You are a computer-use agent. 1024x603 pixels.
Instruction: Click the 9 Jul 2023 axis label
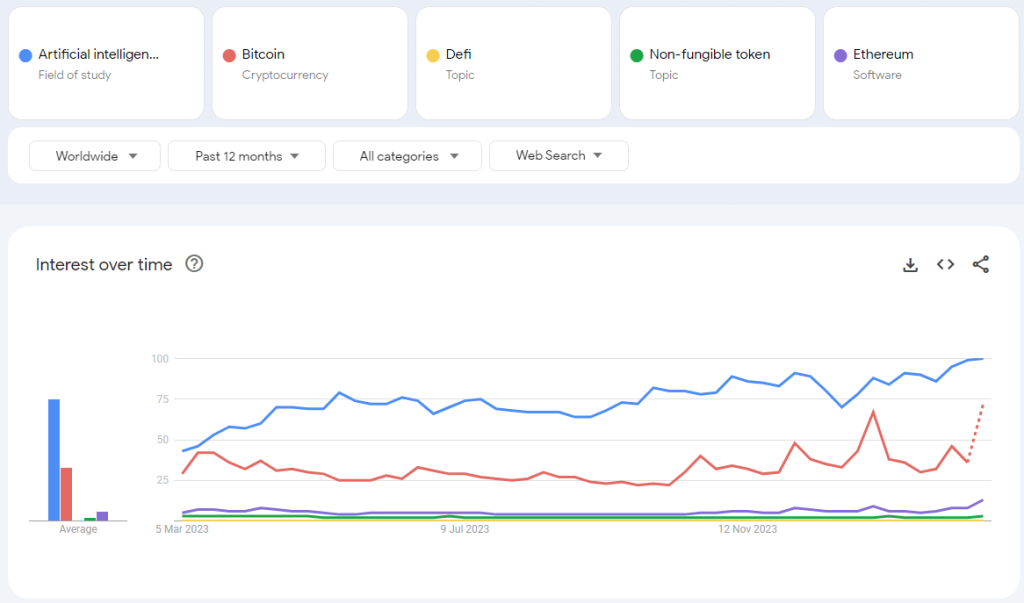(465, 530)
